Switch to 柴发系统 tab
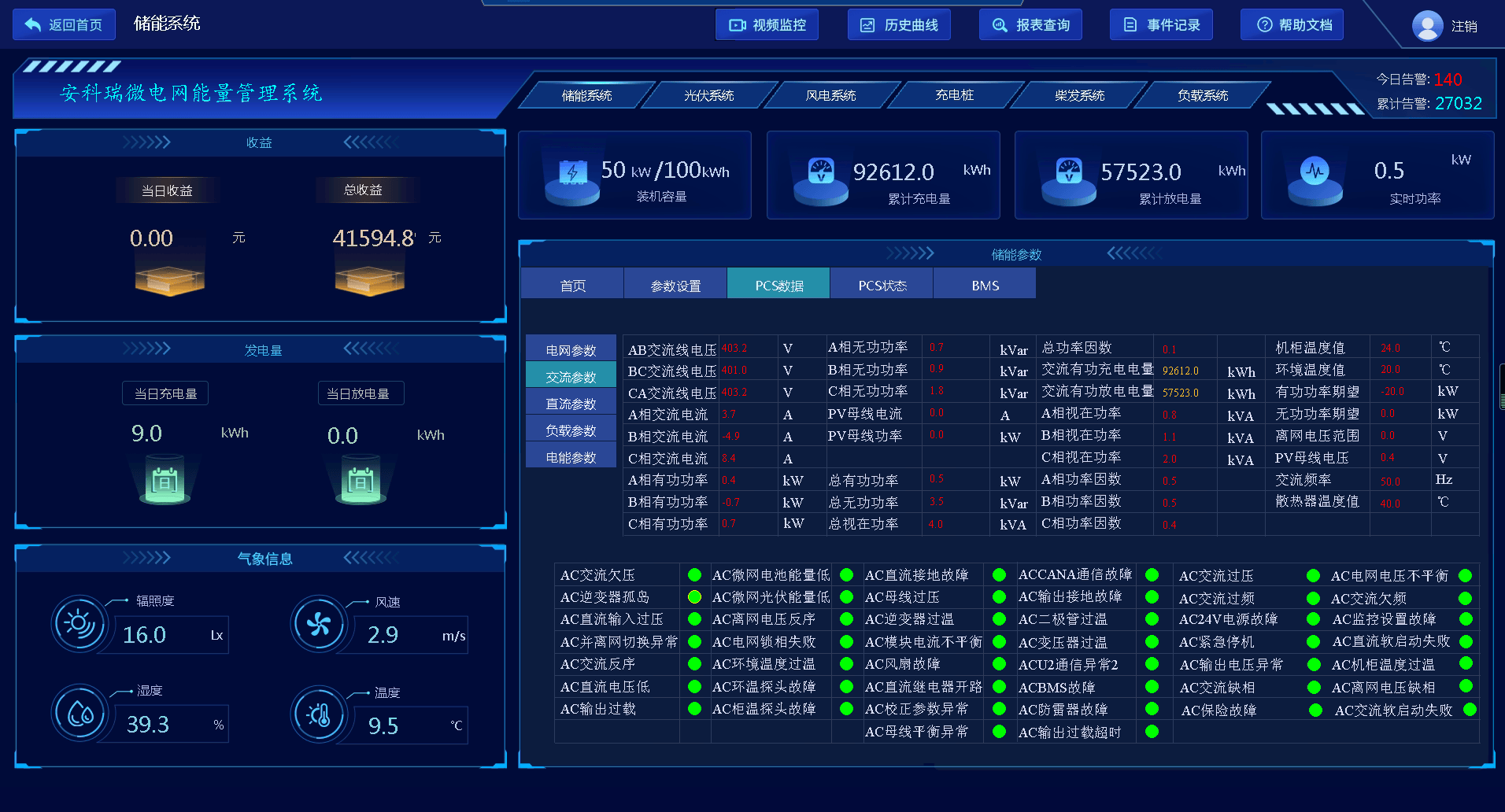 coord(1079,95)
